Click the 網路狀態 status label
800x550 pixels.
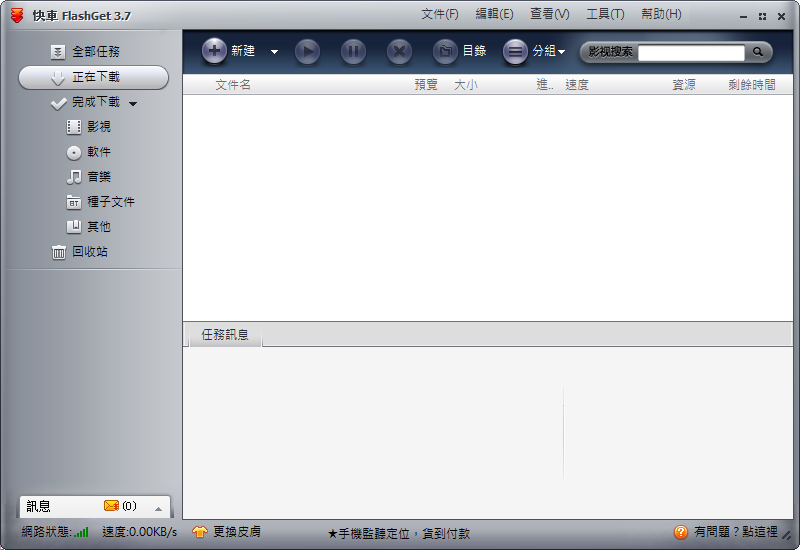[x=46, y=532]
